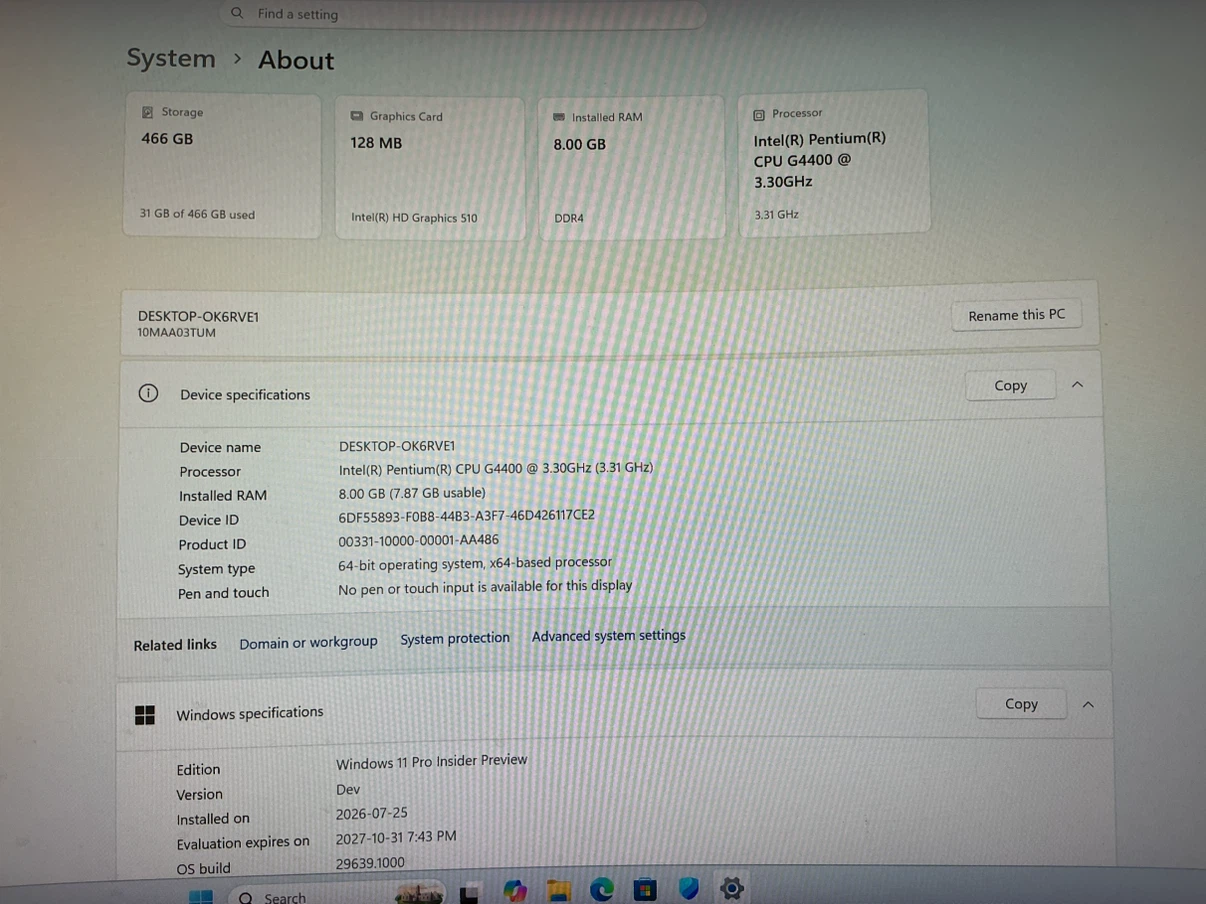The image size is (1206, 904).
Task: Open the Storage card showing 466 GB
Action: (x=222, y=165)
